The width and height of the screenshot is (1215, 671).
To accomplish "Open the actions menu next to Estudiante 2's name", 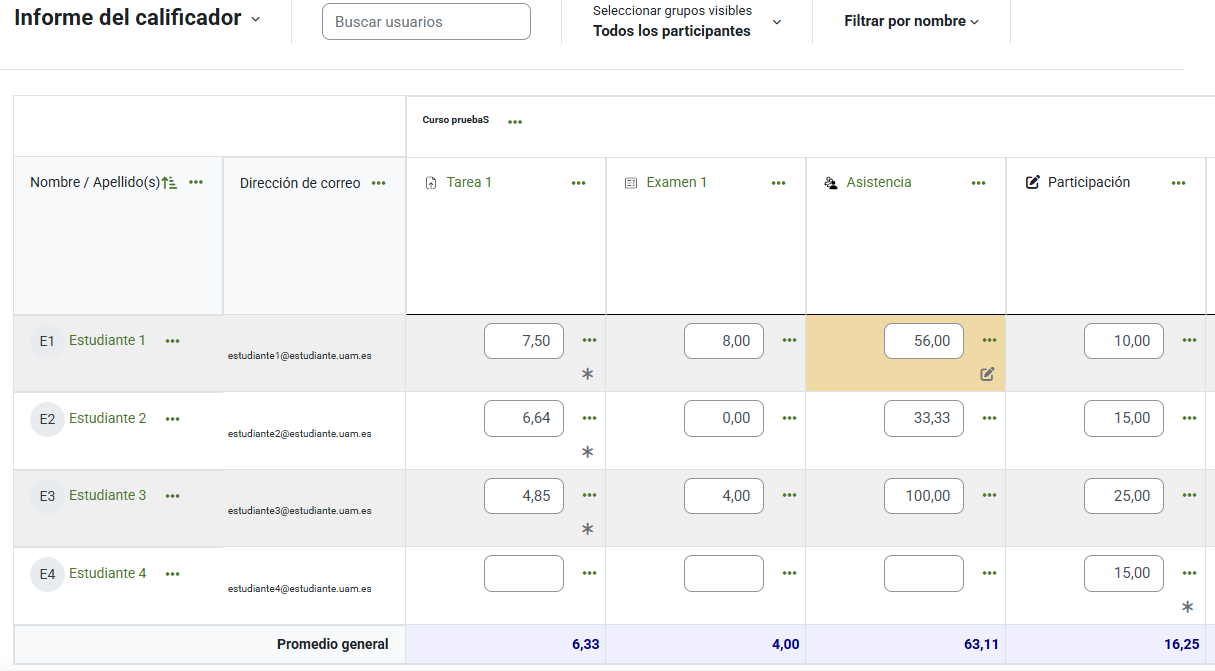I will pyautogui.click(x=173, y=419).
